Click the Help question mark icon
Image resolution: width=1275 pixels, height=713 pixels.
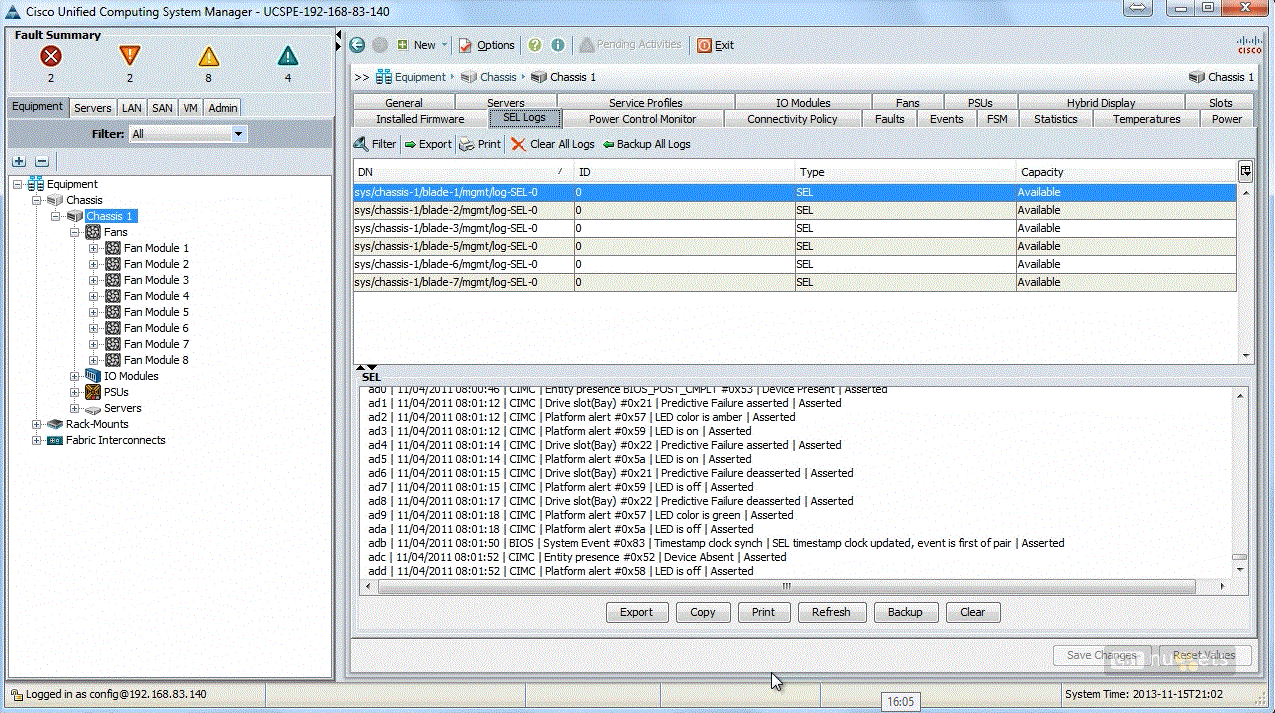(x=535, y=45)
